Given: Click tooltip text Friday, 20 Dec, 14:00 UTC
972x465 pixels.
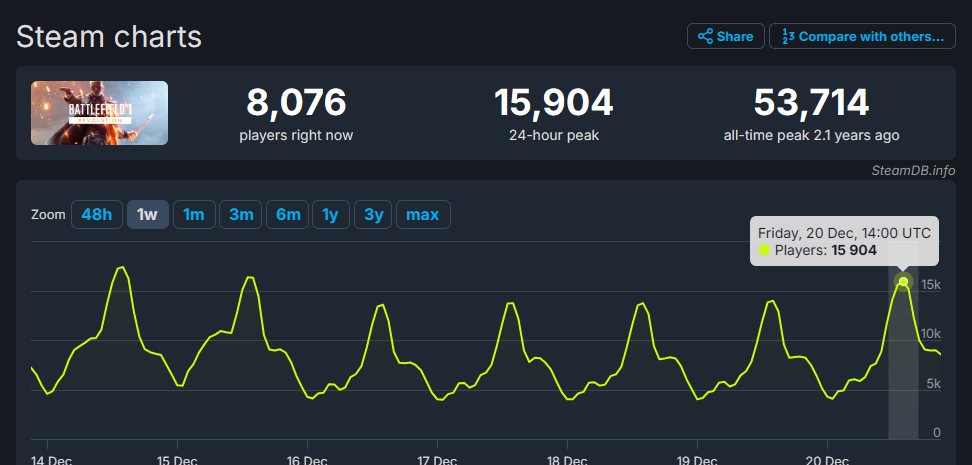Looking at the screenshot, I should (x=844, y=233).
